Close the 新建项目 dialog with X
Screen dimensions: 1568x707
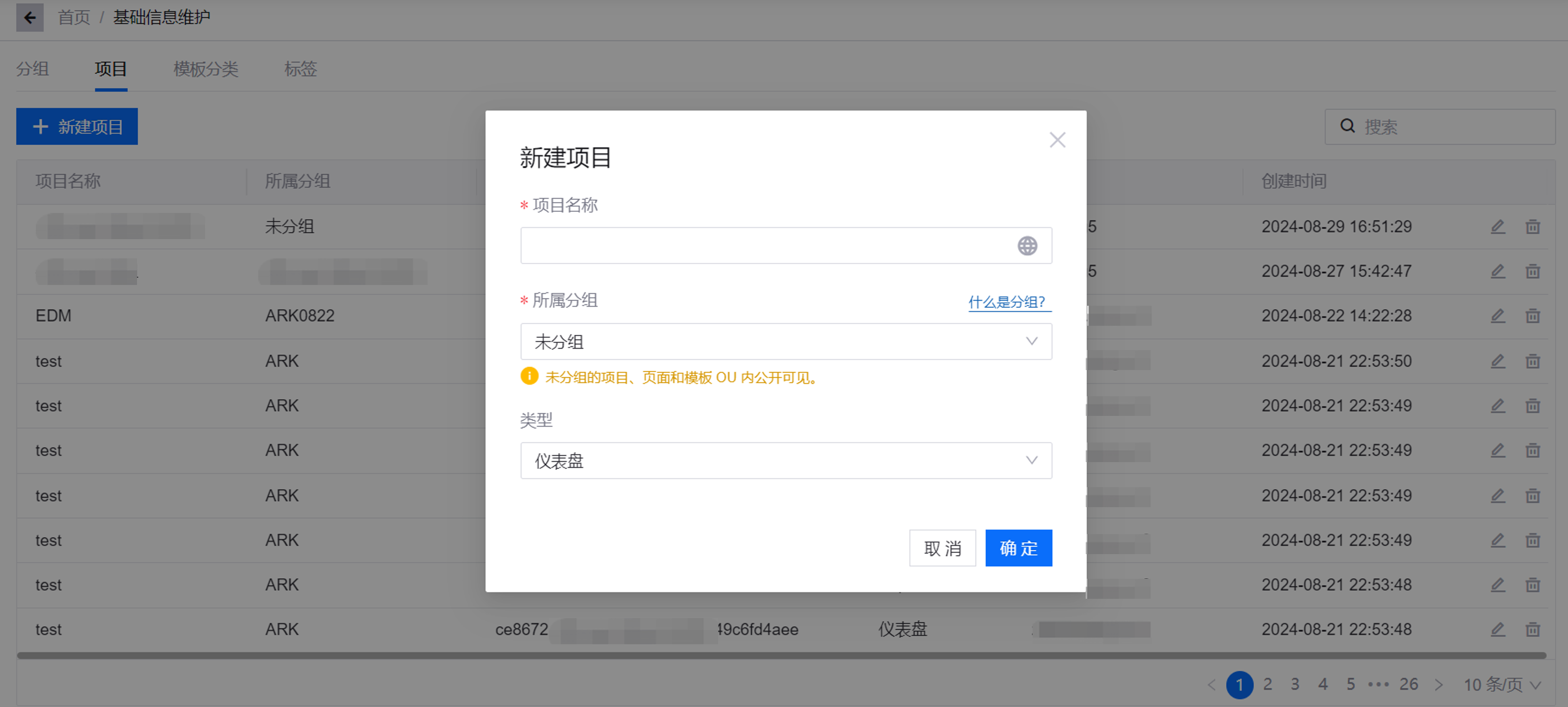tap(1057, 140)
